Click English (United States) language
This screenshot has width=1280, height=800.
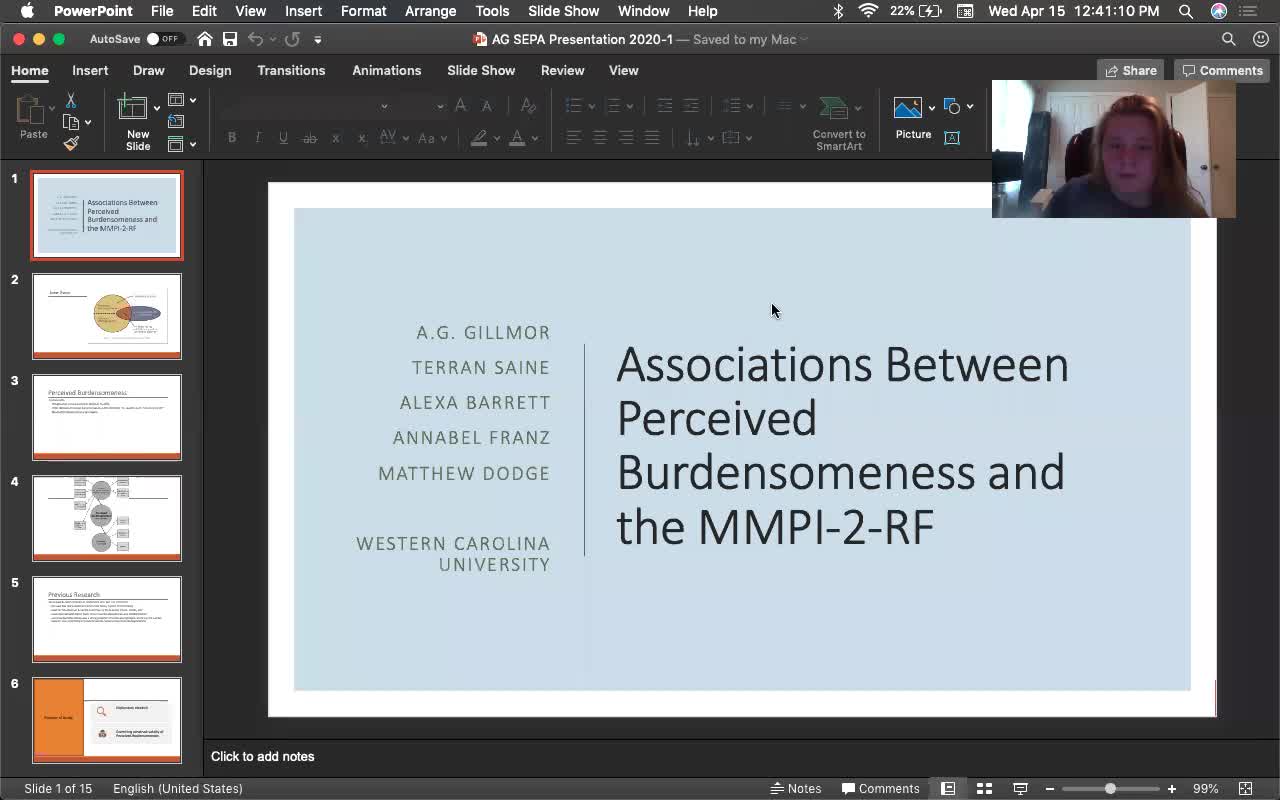point(178,788)
